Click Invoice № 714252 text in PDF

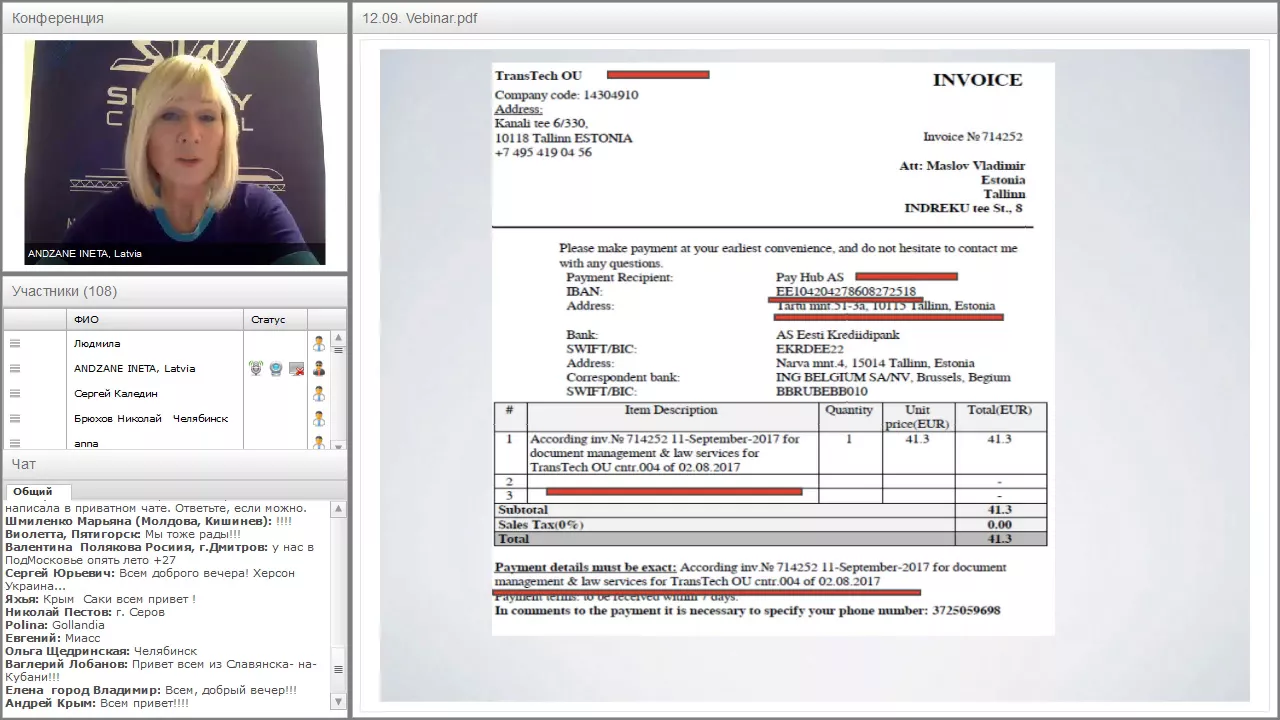tap(972, 137)
